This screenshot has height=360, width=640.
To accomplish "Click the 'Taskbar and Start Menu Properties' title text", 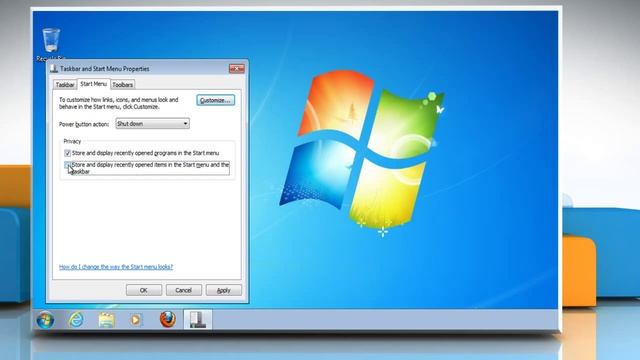I will (x=104, y=69).
